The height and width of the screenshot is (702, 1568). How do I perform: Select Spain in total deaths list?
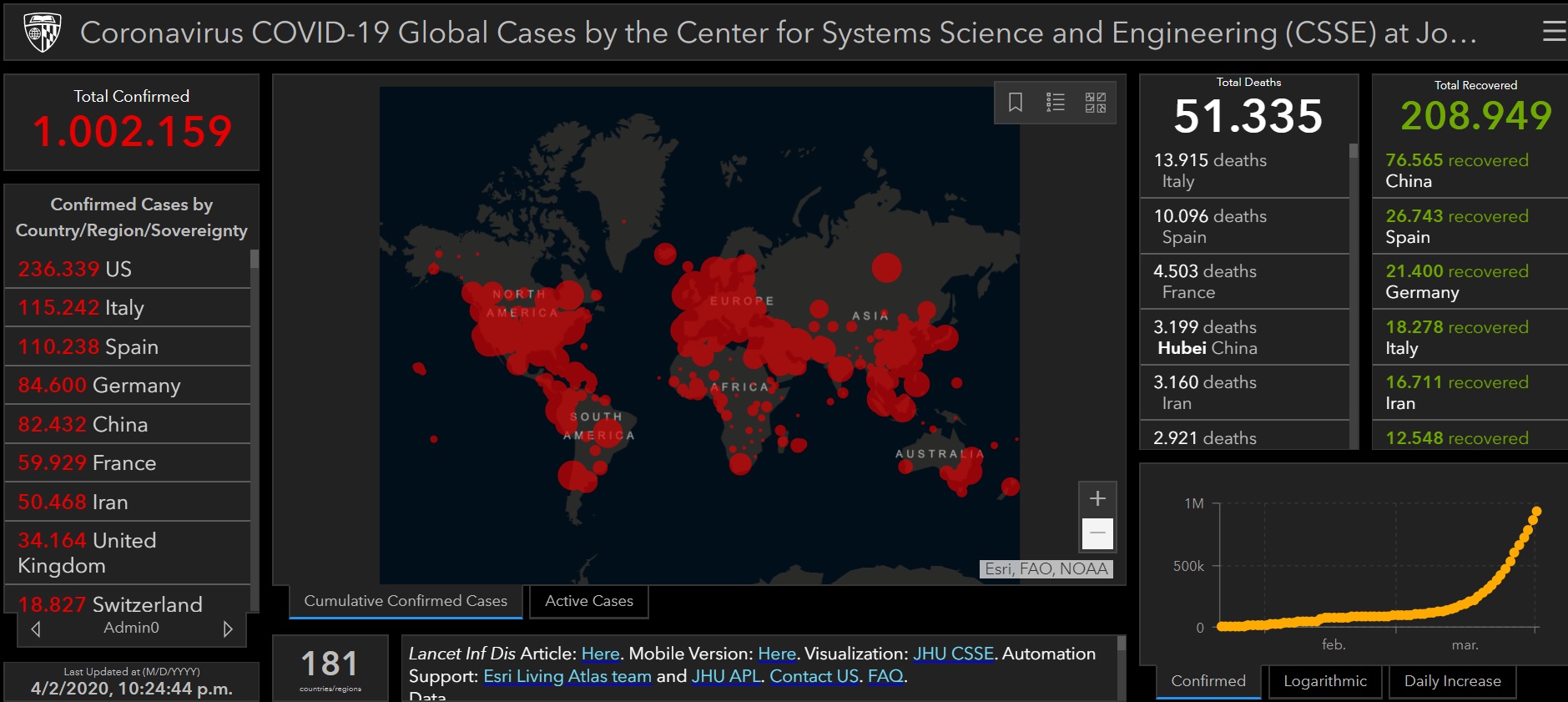click(1209, 226)
